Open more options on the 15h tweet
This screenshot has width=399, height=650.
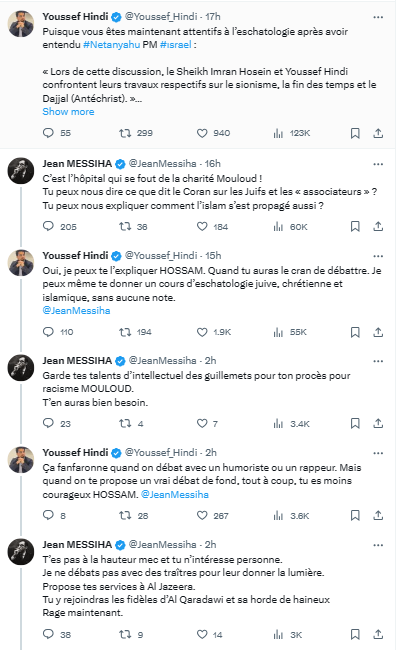point(378,256)
